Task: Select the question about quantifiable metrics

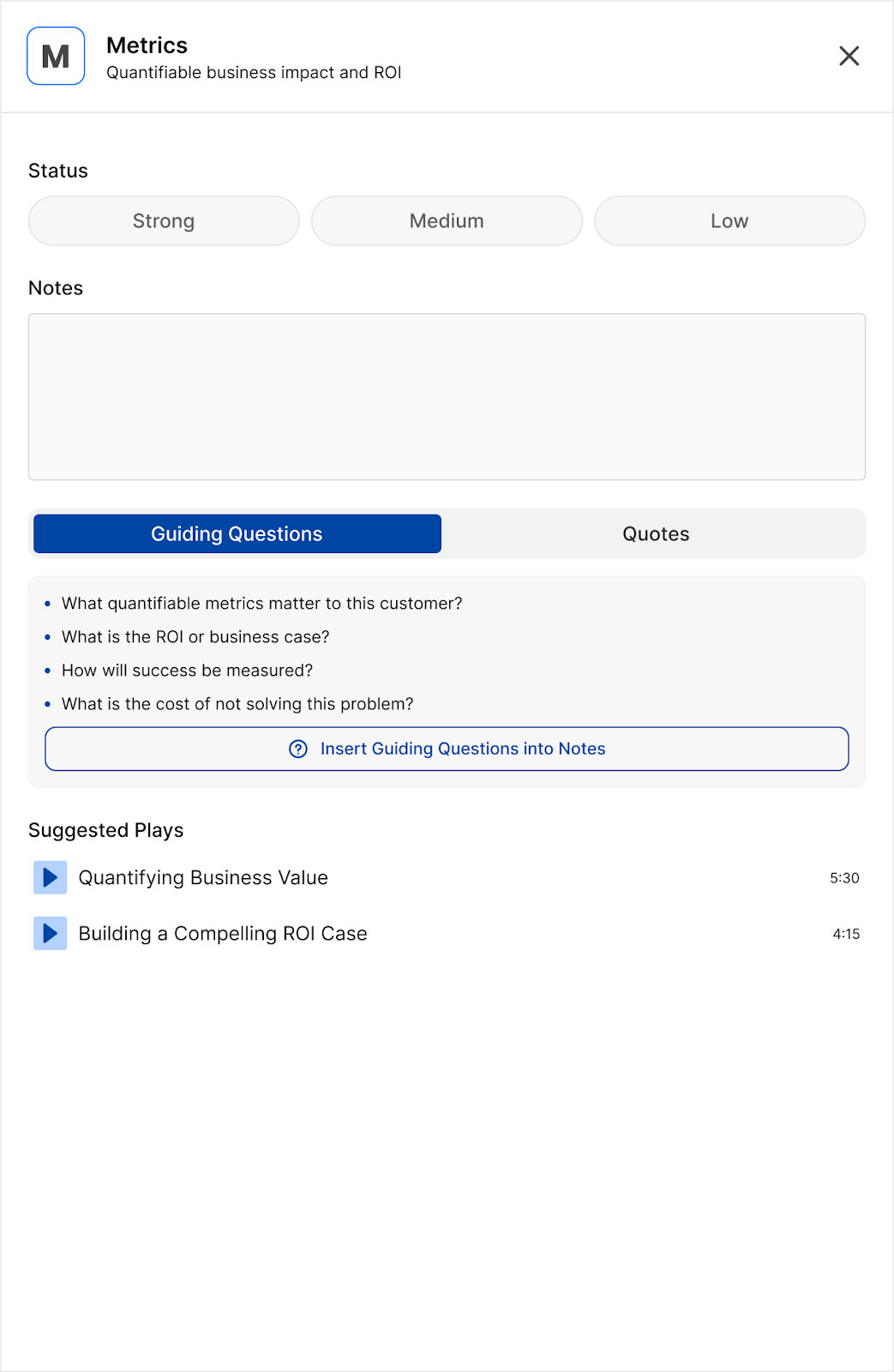Action: pyautogui.click(x=261, y=604)
